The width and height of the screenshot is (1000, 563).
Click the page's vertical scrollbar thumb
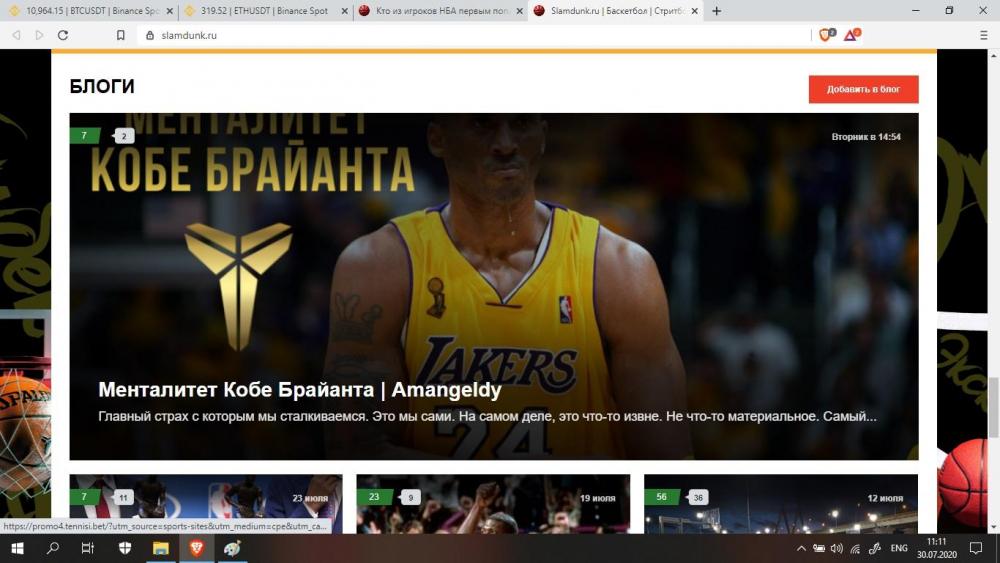(993, 407)
